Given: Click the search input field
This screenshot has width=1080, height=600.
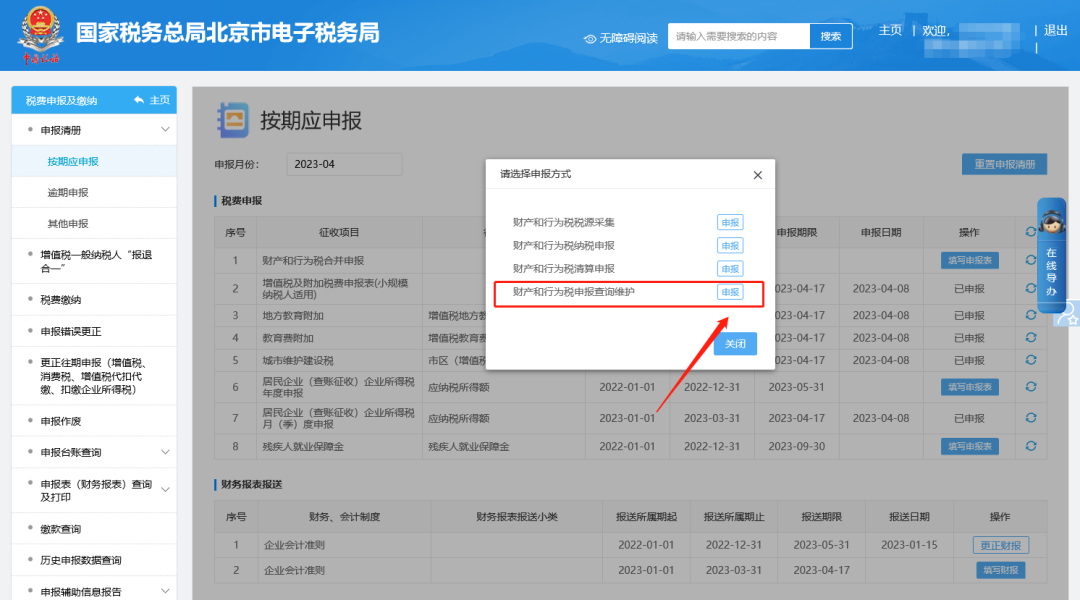Looking at the screenshot, I should point(738,36).
